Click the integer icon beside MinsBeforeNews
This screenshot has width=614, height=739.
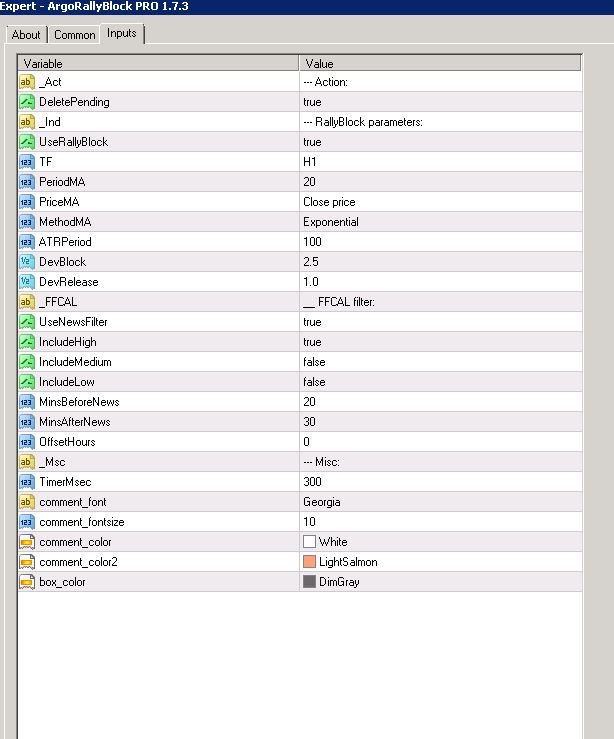coord(27,402)
